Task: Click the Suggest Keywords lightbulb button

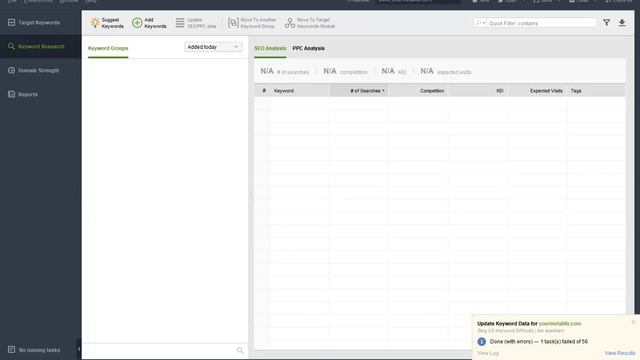Action: [107, 23]
